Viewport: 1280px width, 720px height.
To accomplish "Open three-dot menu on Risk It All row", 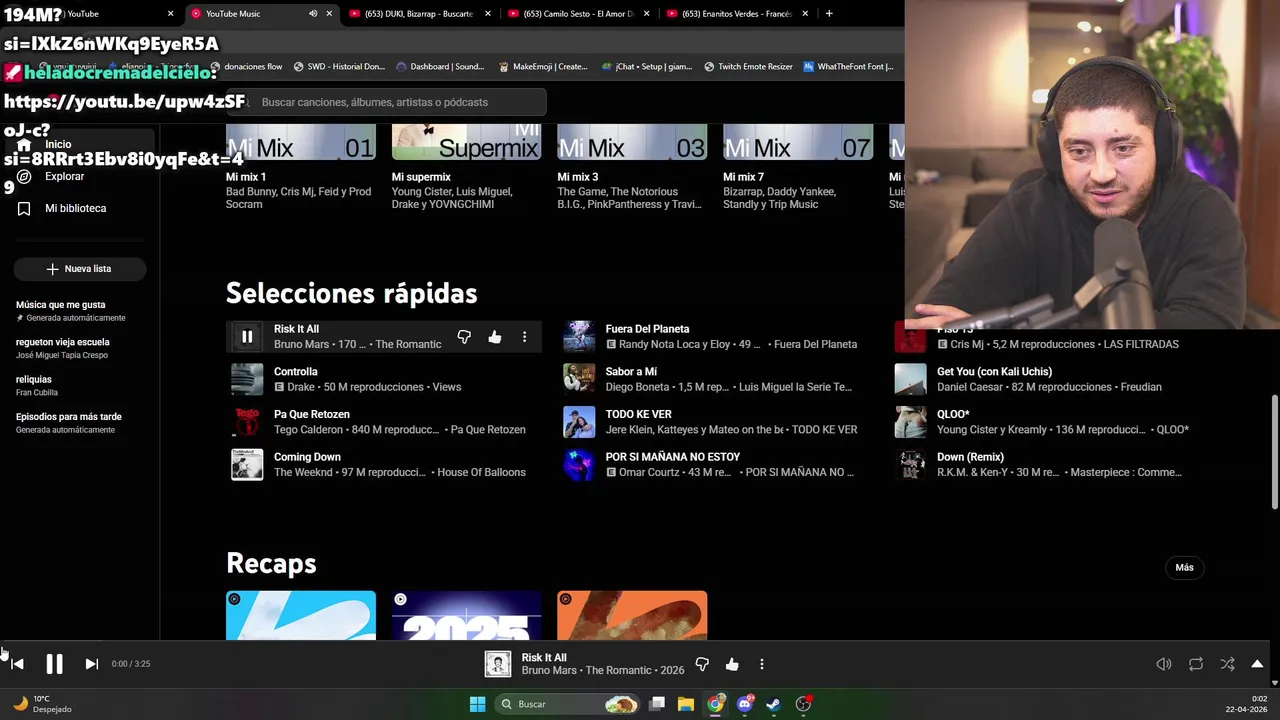I will pyautogui.click(x=524, y=337).
